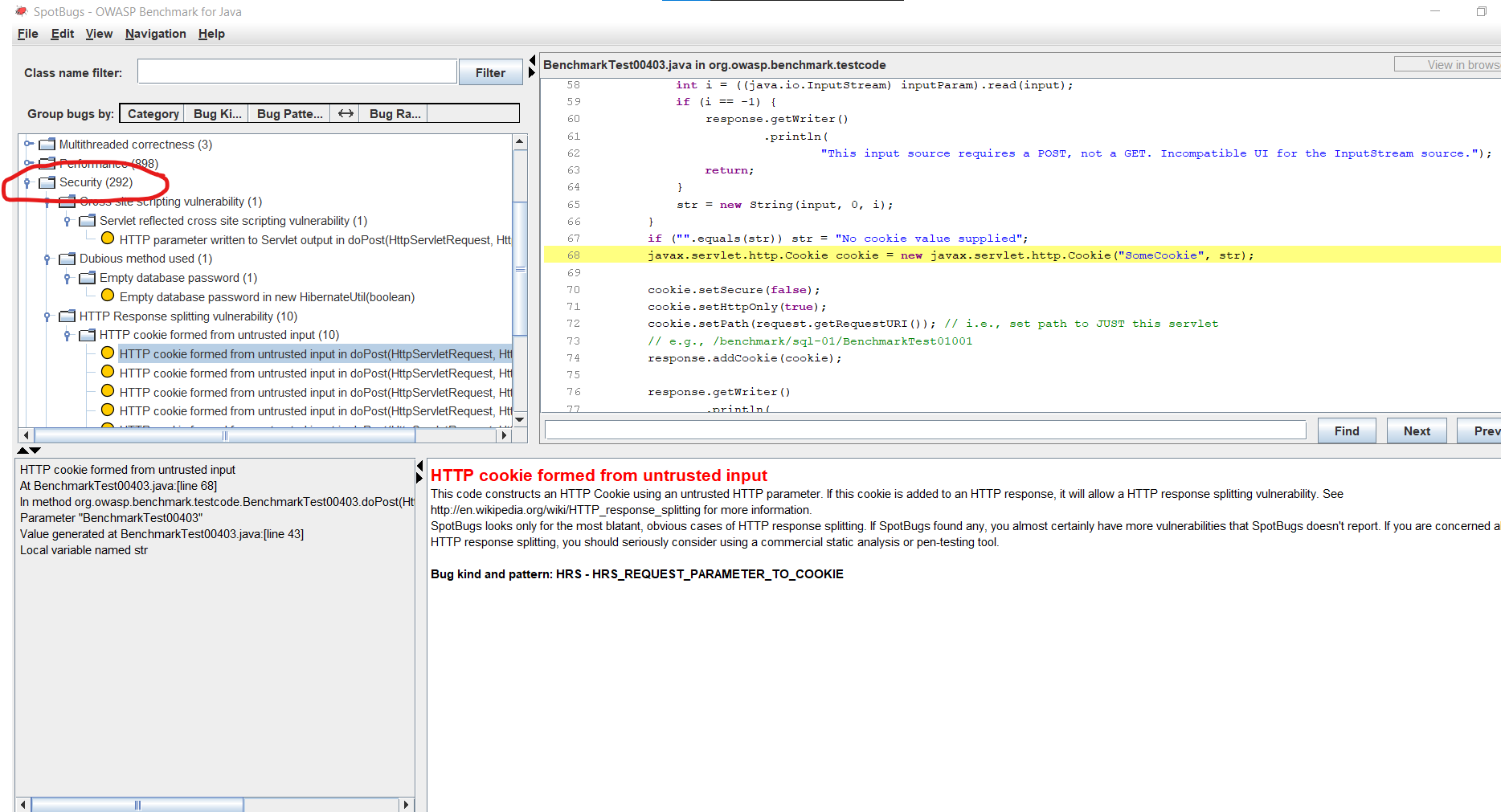Click inside the Class name filter field

click(296, 71)
